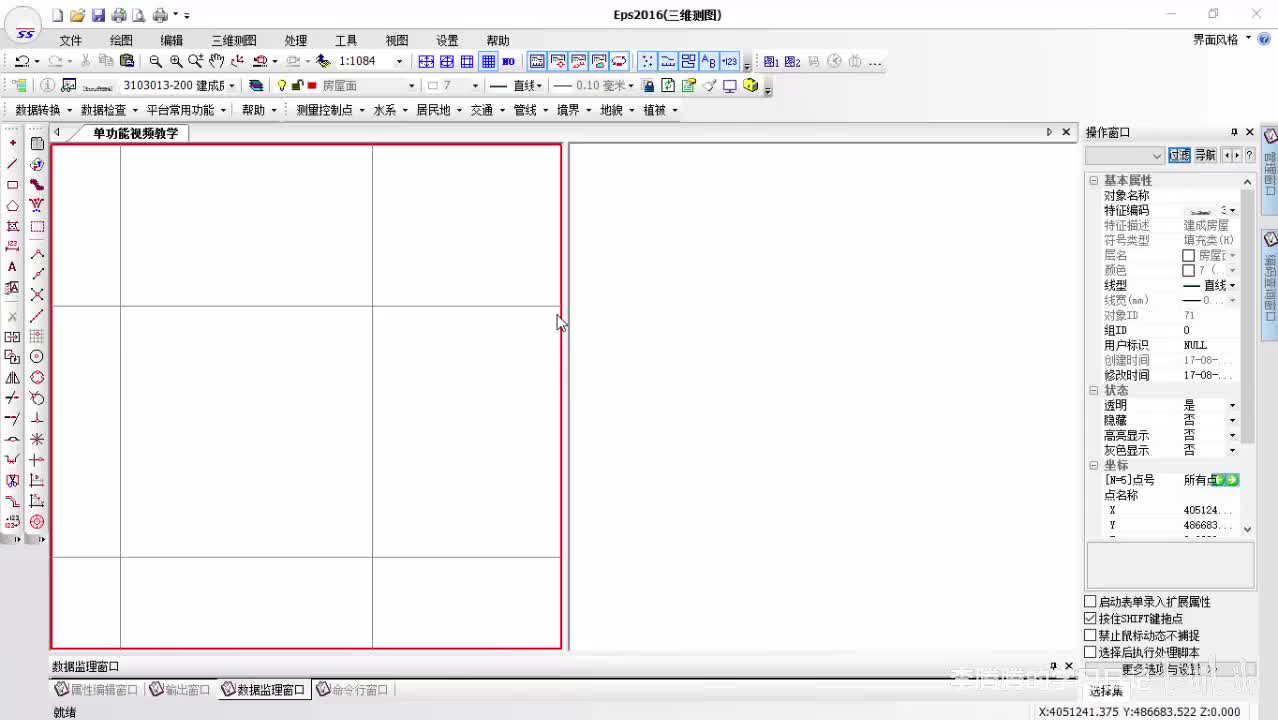
Task: Click the brush cleanup icon in toolbar
Action: pos(710,86)
